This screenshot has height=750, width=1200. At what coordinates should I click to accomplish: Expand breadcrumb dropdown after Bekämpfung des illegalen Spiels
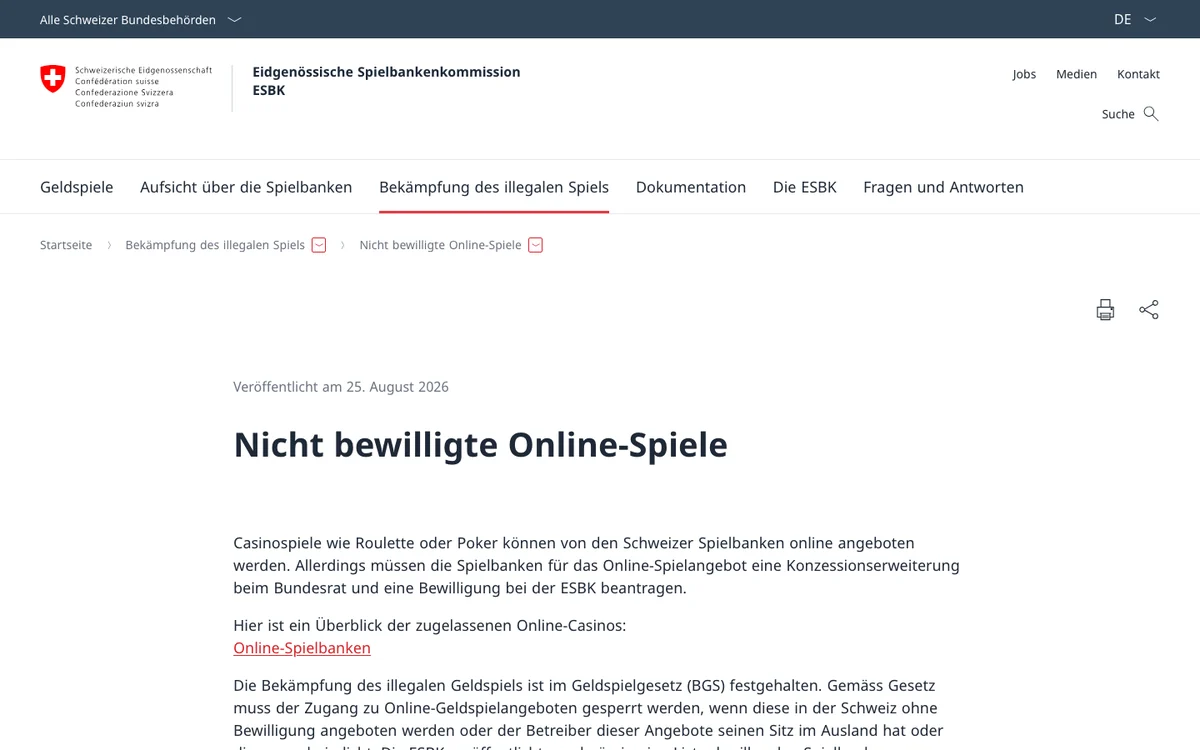[x=319, y=245]
